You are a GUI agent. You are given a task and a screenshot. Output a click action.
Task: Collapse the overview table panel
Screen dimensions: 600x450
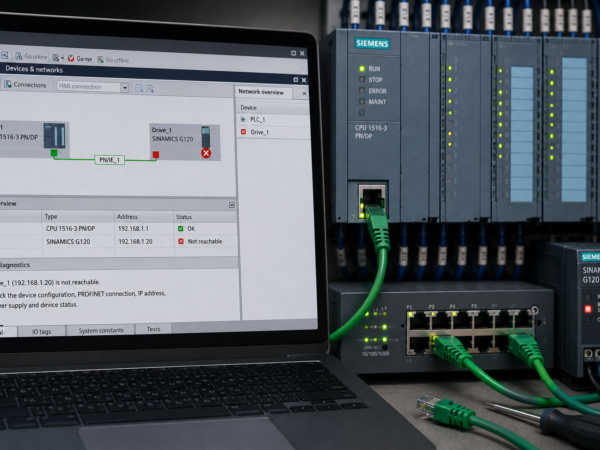[x=232, y=205]
